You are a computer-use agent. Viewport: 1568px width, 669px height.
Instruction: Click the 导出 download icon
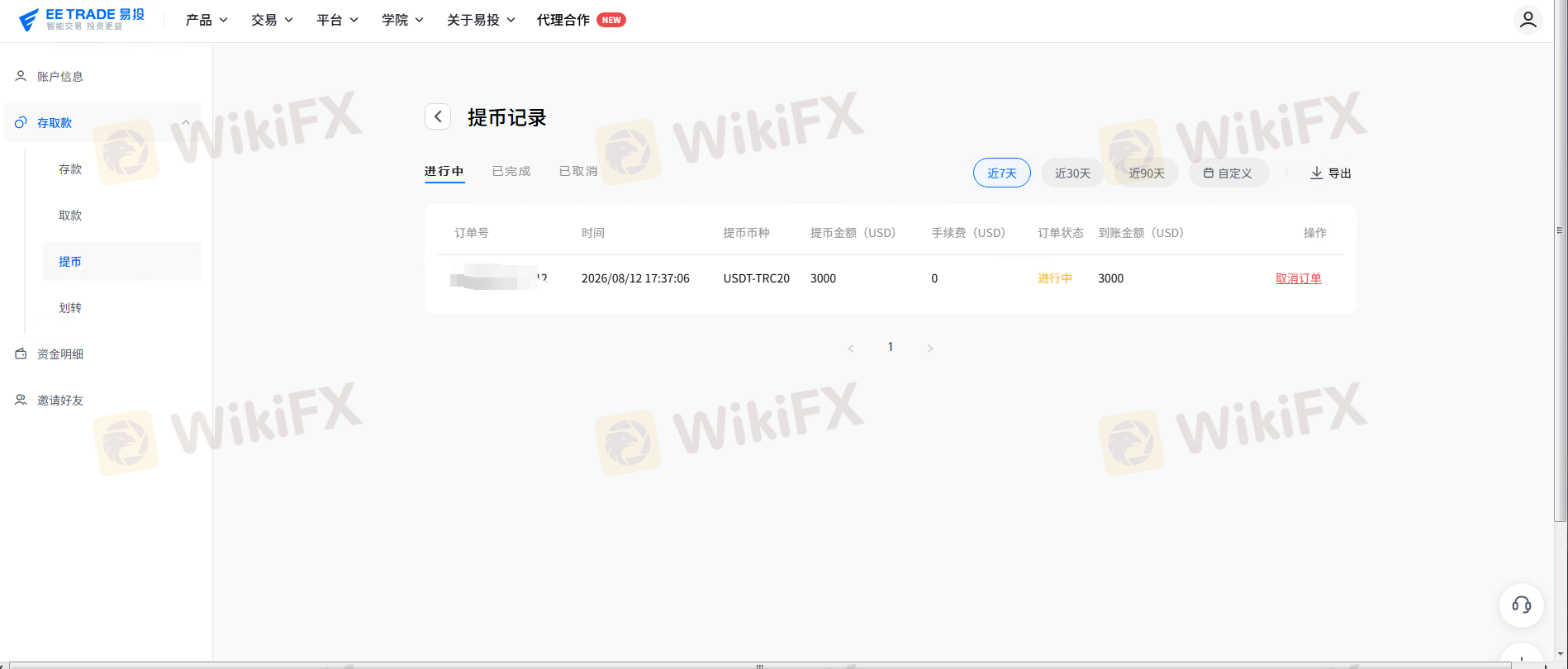coord(1317,173)
